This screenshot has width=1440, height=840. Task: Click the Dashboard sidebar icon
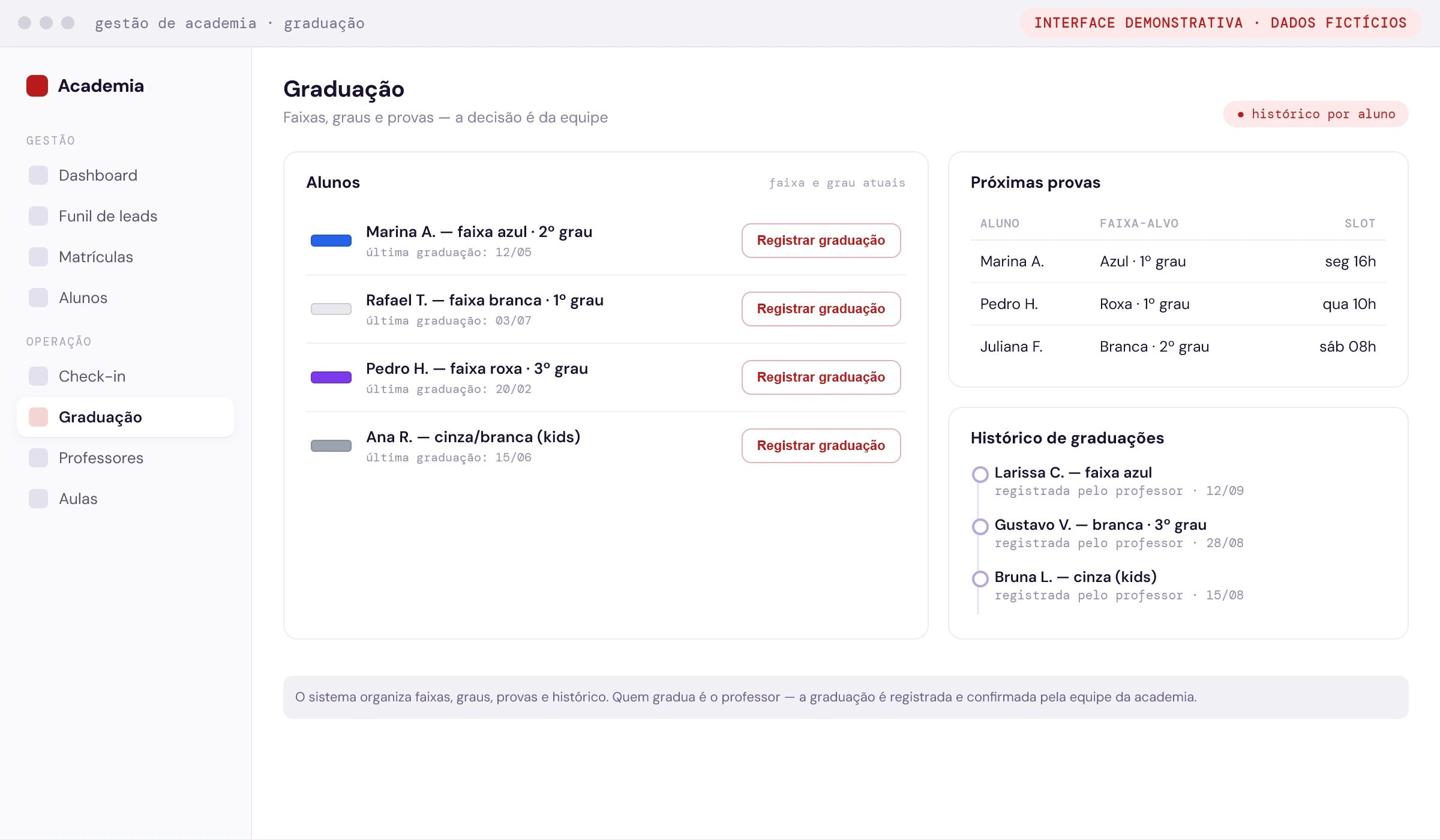[38, 175]
